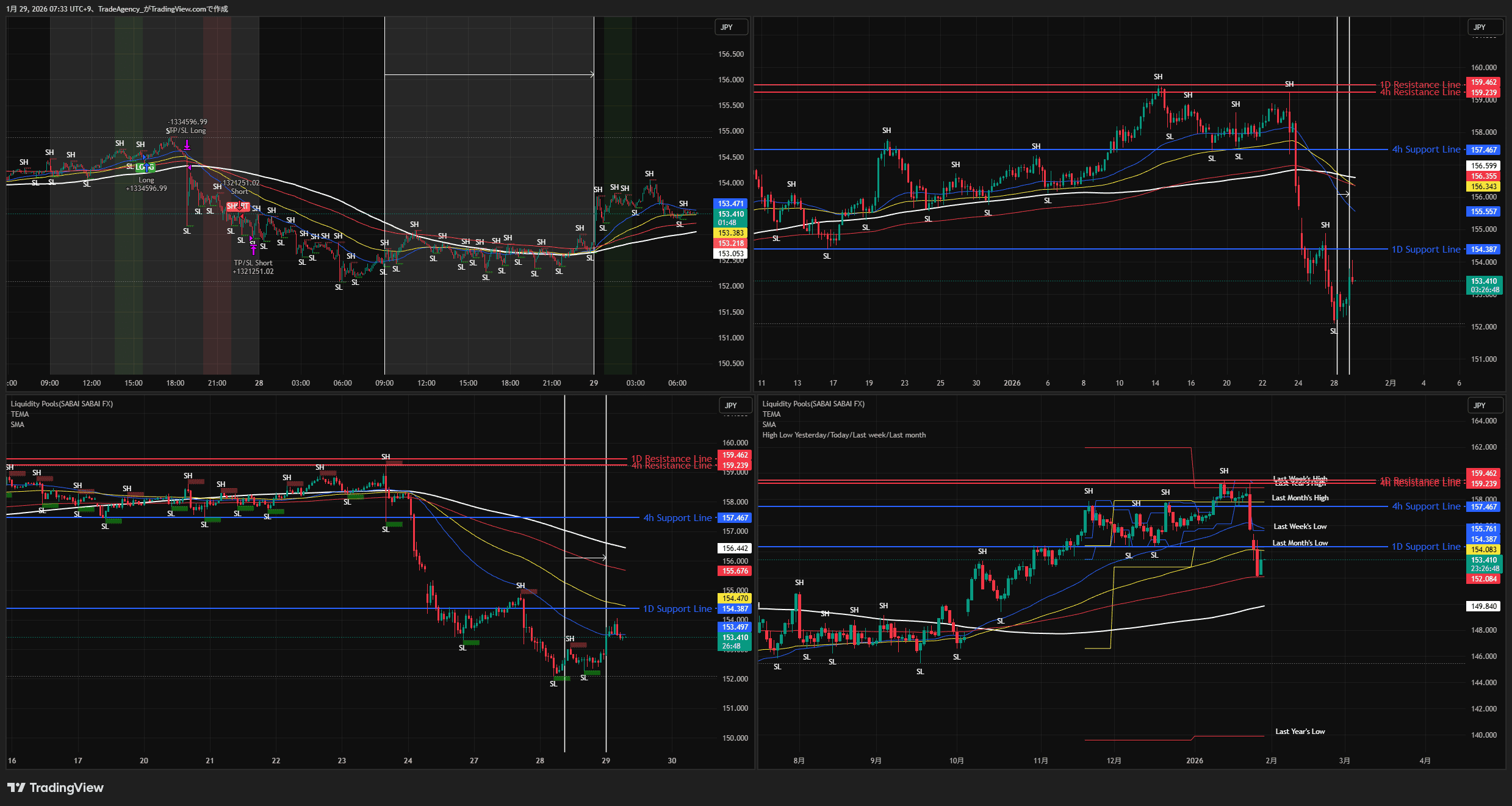
Task: Click right arrow of top-left range line
Action: [x=591, y=75]
